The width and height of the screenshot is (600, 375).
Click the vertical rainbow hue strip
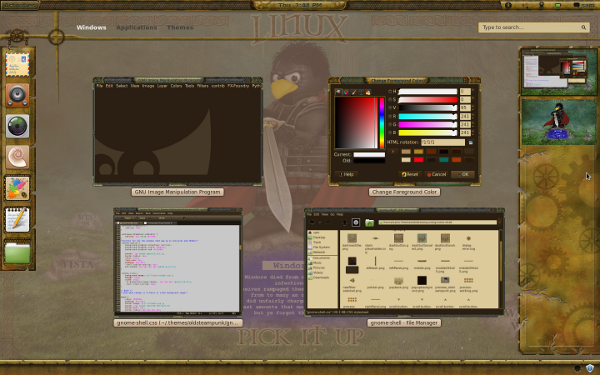click(382, 123)
